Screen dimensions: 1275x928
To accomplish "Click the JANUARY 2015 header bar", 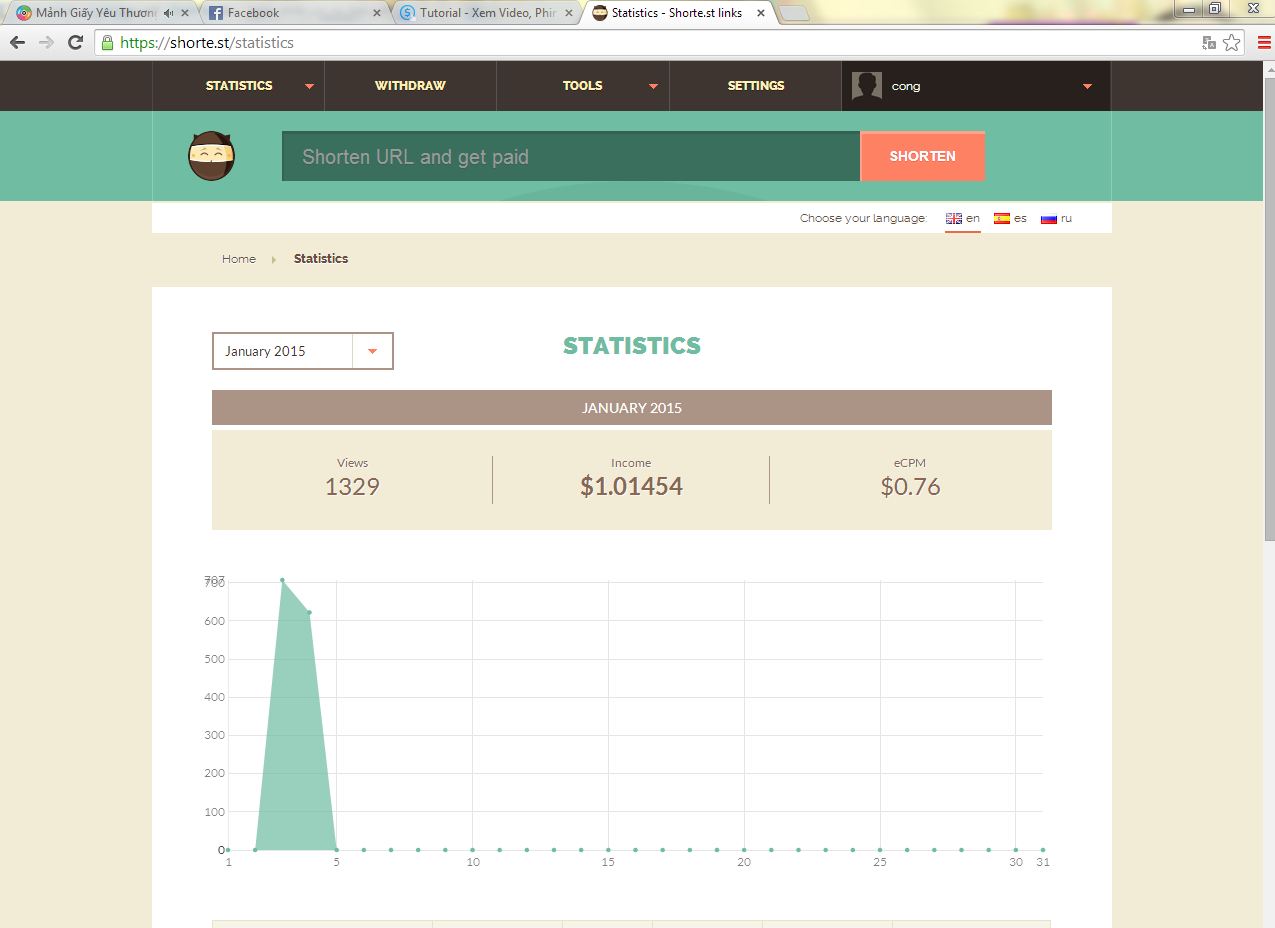I will pos(632,408).
